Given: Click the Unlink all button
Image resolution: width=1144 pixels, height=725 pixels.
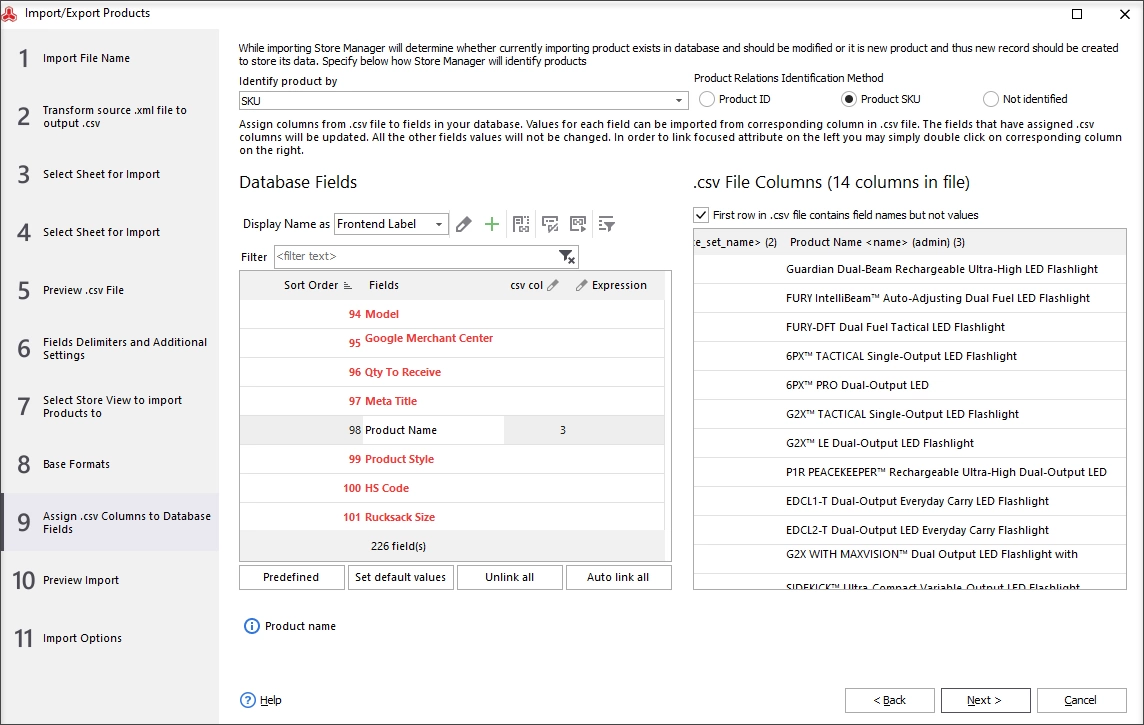Looking at the screenshot, I should 509,577.
